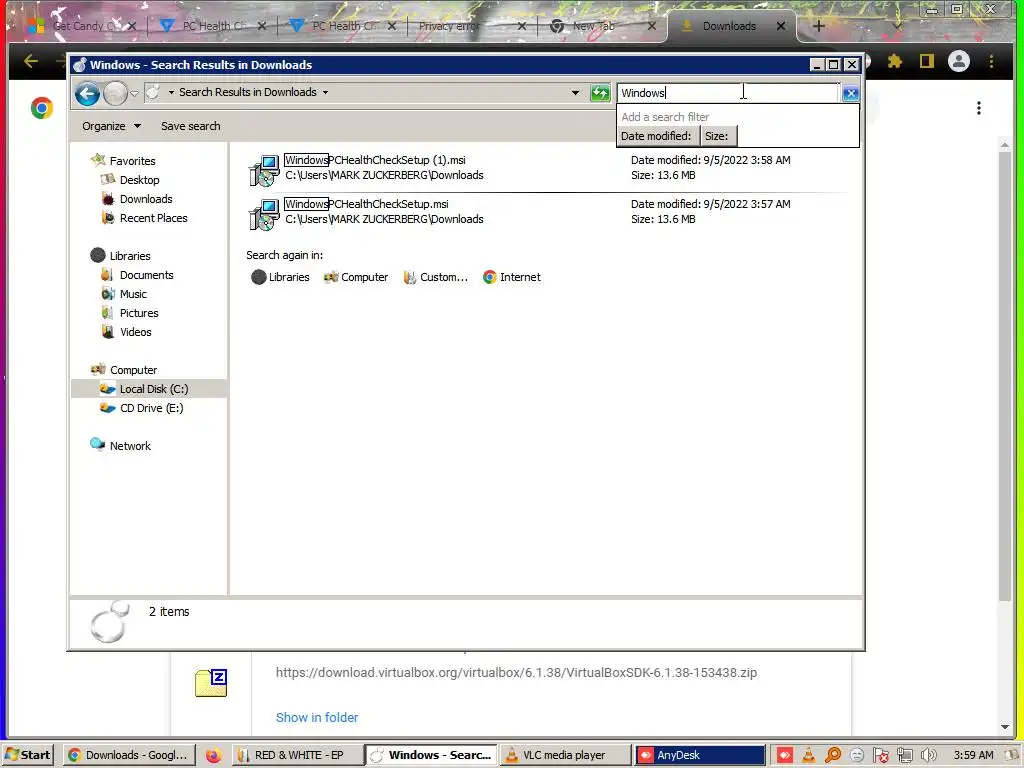Open Desktop under Favorites
Viewport: 1024px width, 768px height.
coord(139,180)
